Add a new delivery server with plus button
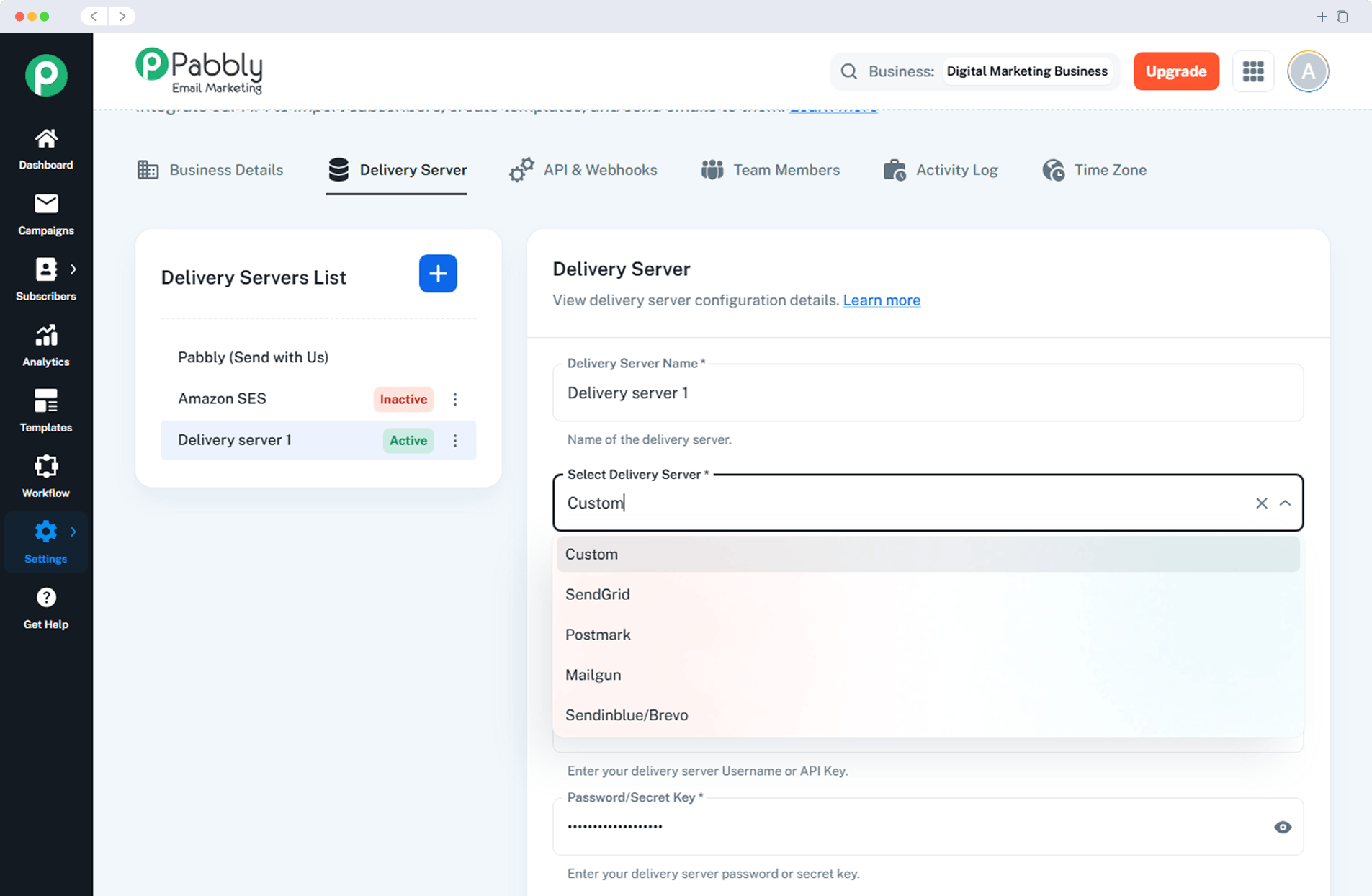 click(438, 274)
